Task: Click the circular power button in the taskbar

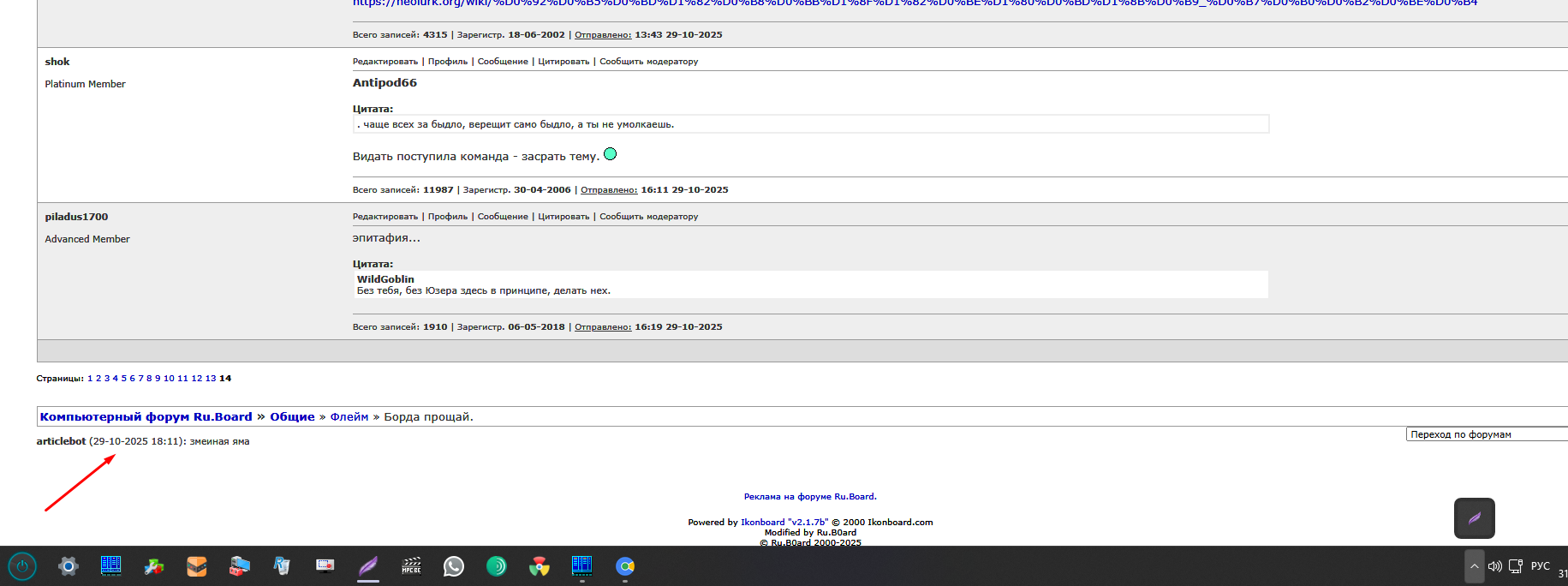Action: coord(22,566)
